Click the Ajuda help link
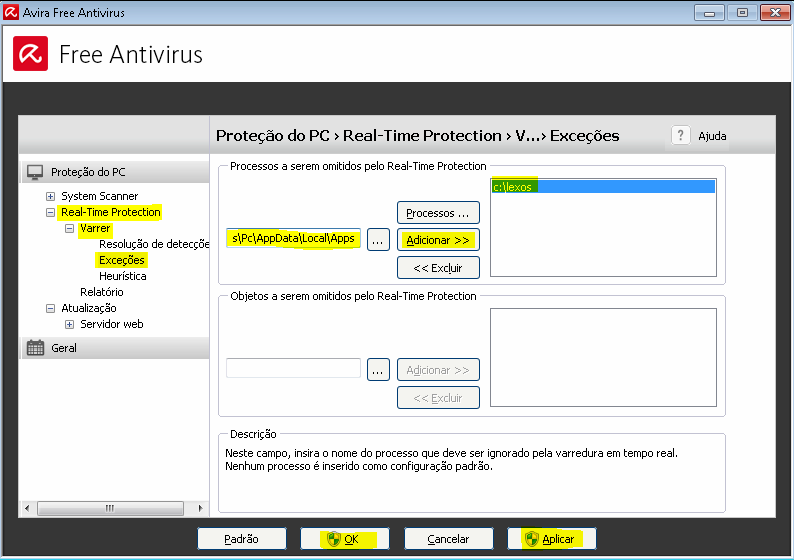Screen dimensions: 794x560 pos(712,136)
